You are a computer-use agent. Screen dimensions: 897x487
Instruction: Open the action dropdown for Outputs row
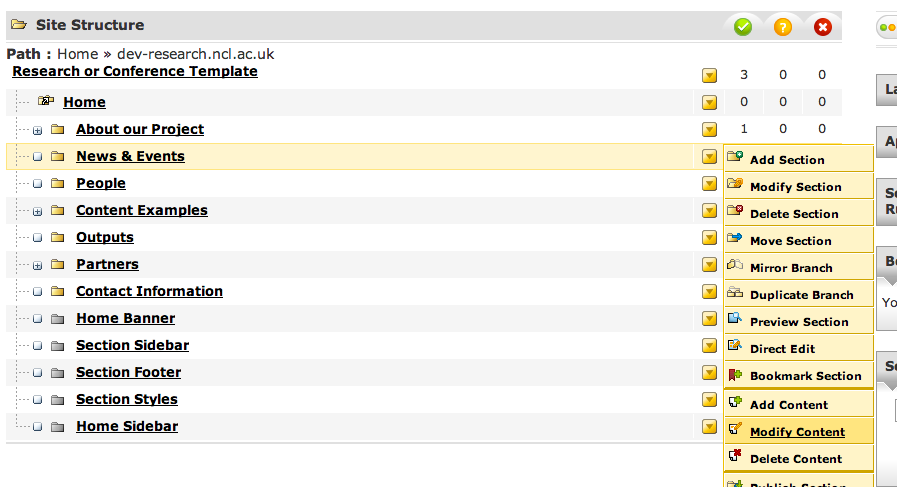click(709, 238)
